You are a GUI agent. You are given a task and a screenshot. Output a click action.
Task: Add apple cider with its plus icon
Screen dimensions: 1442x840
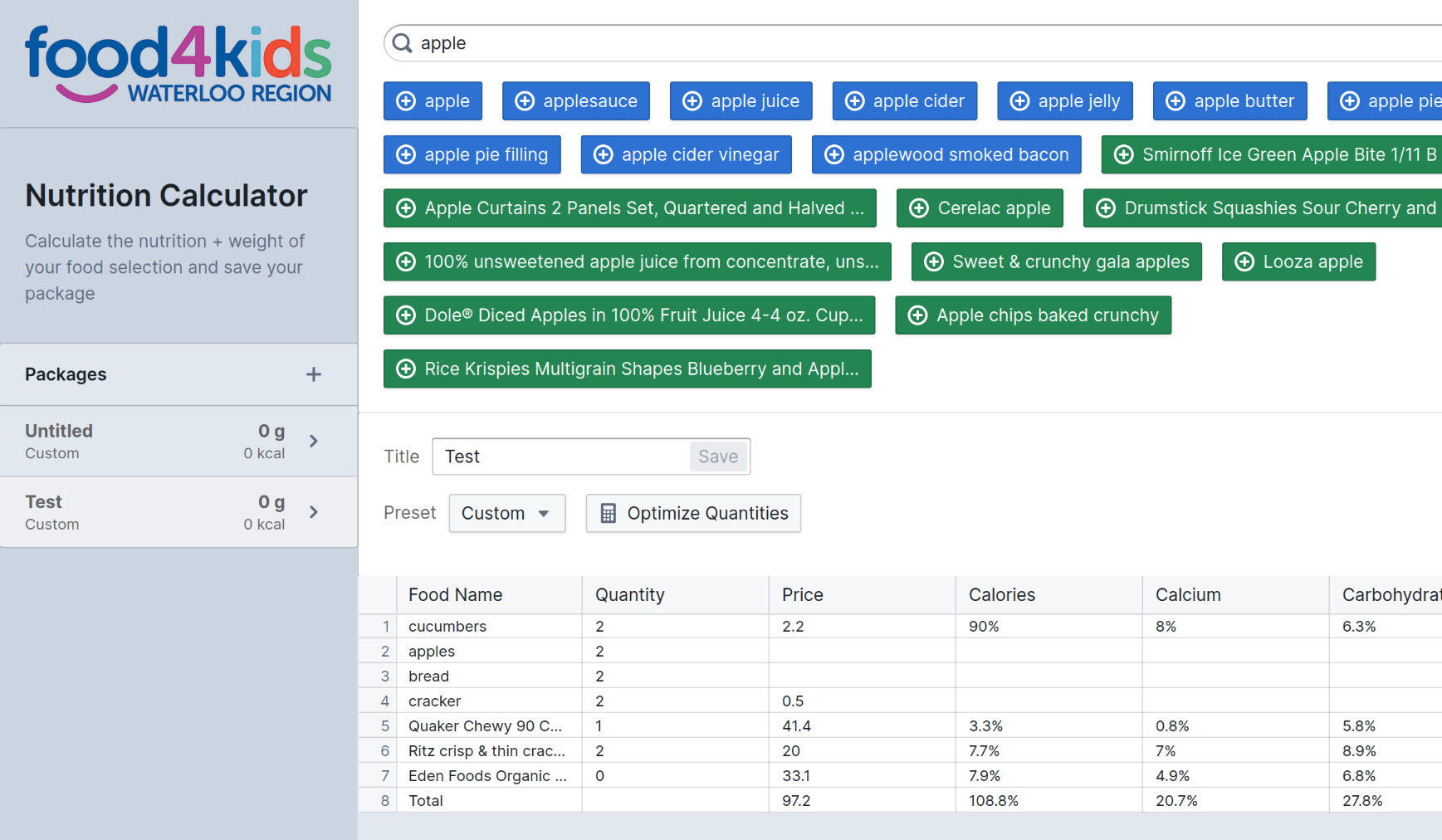coord(856,100)
